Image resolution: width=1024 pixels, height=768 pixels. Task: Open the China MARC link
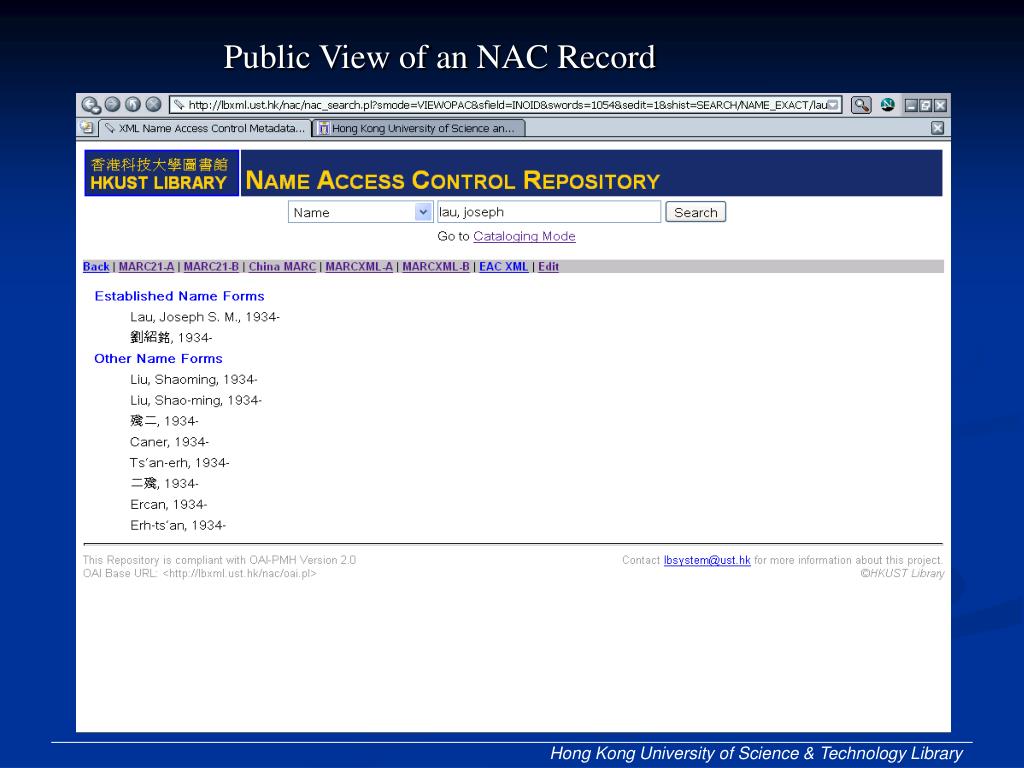282,266
